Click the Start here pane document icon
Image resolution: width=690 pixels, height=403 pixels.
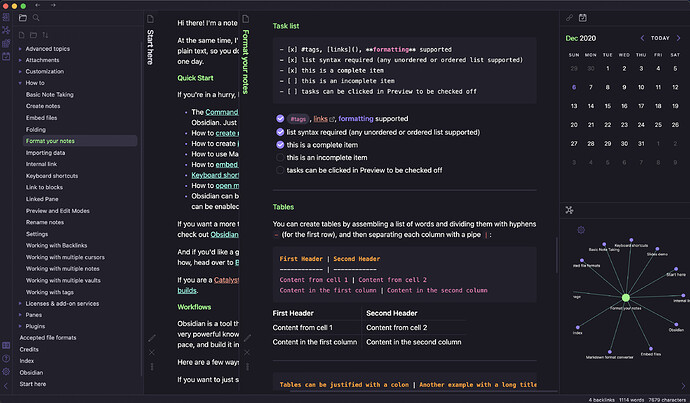pyautogui.click(x=150, y=19)
